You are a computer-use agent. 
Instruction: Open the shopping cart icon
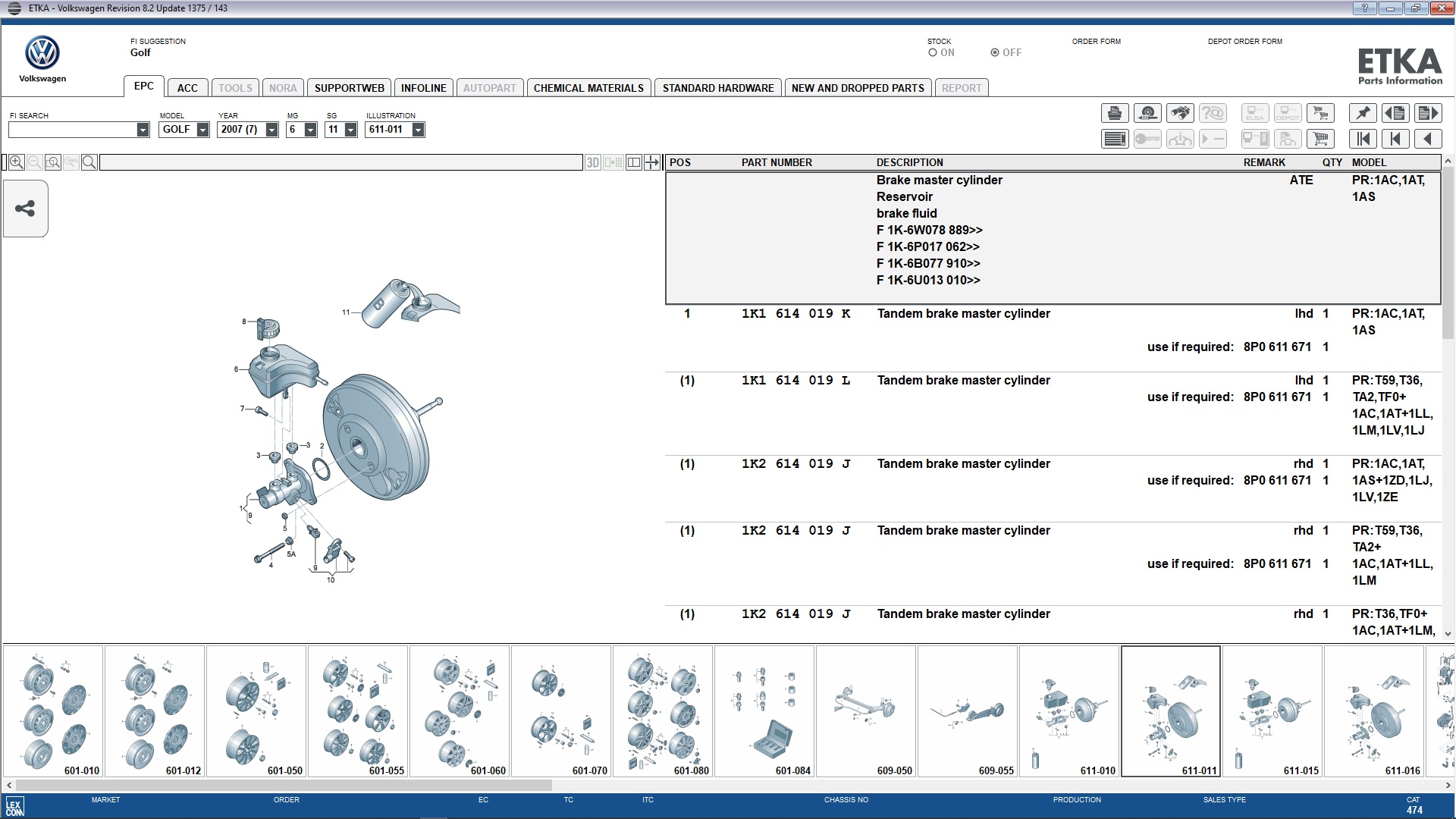1321,139
